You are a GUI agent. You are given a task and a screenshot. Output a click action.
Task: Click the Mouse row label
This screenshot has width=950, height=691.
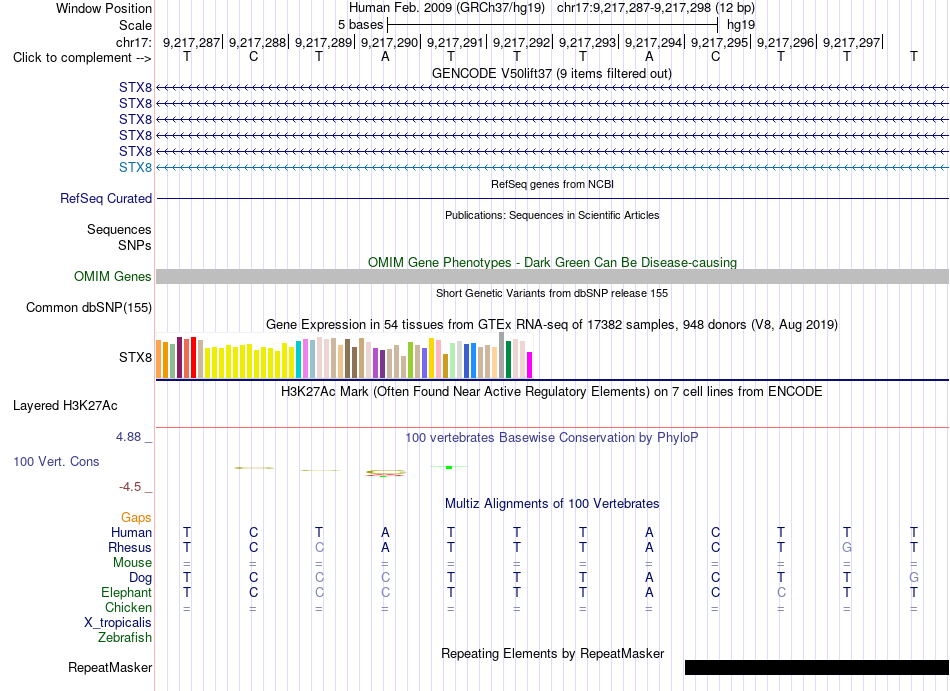132,563
